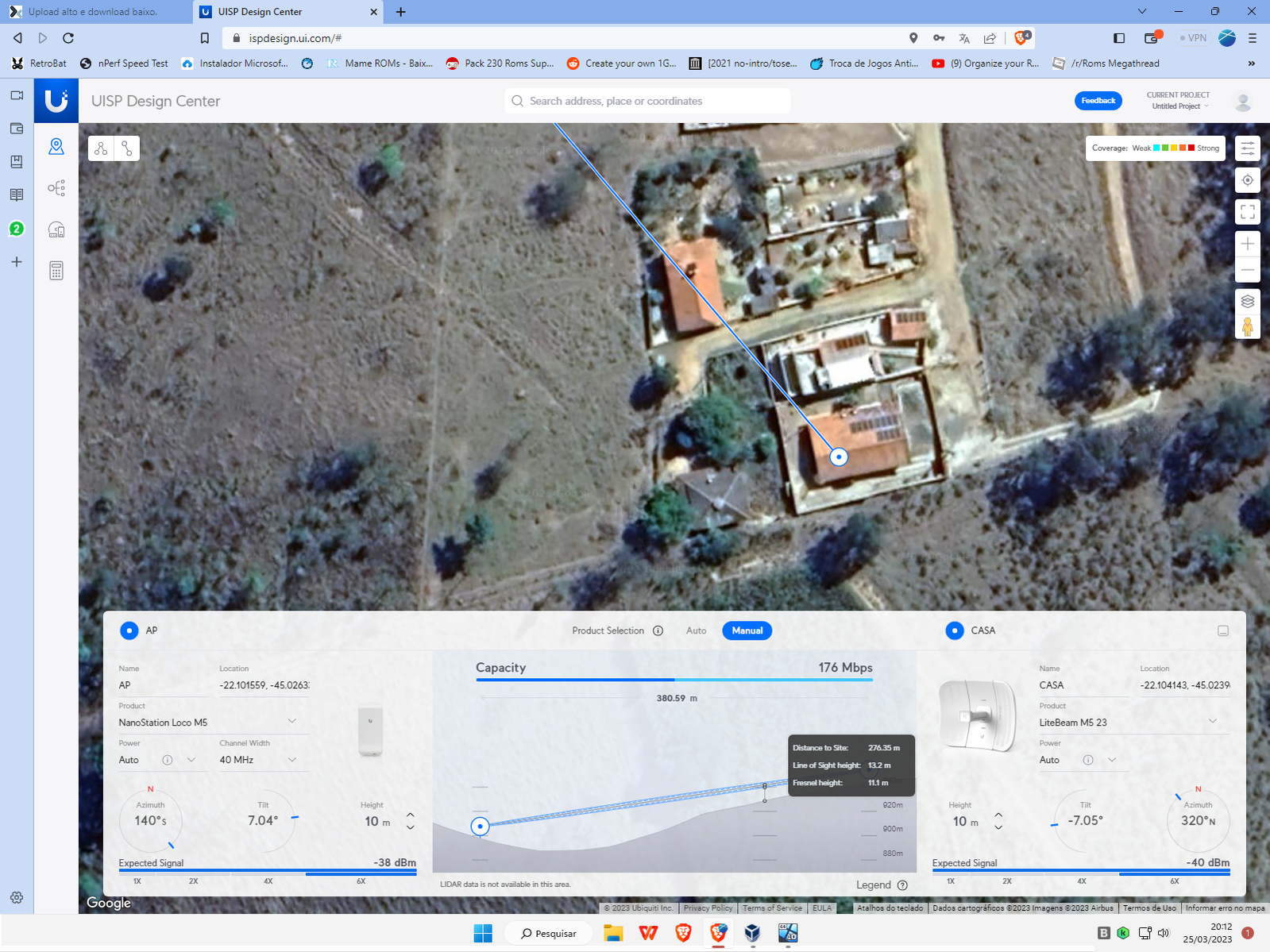
Task: Show Product Selection info tooltip
Action: point(658,630)
